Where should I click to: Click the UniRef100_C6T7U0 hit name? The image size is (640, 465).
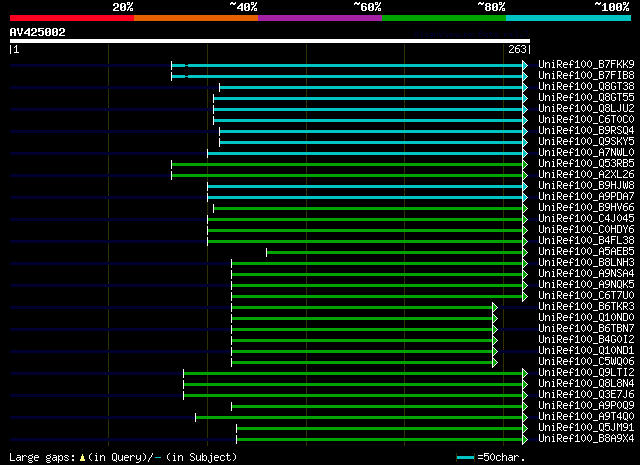(586, 296)
